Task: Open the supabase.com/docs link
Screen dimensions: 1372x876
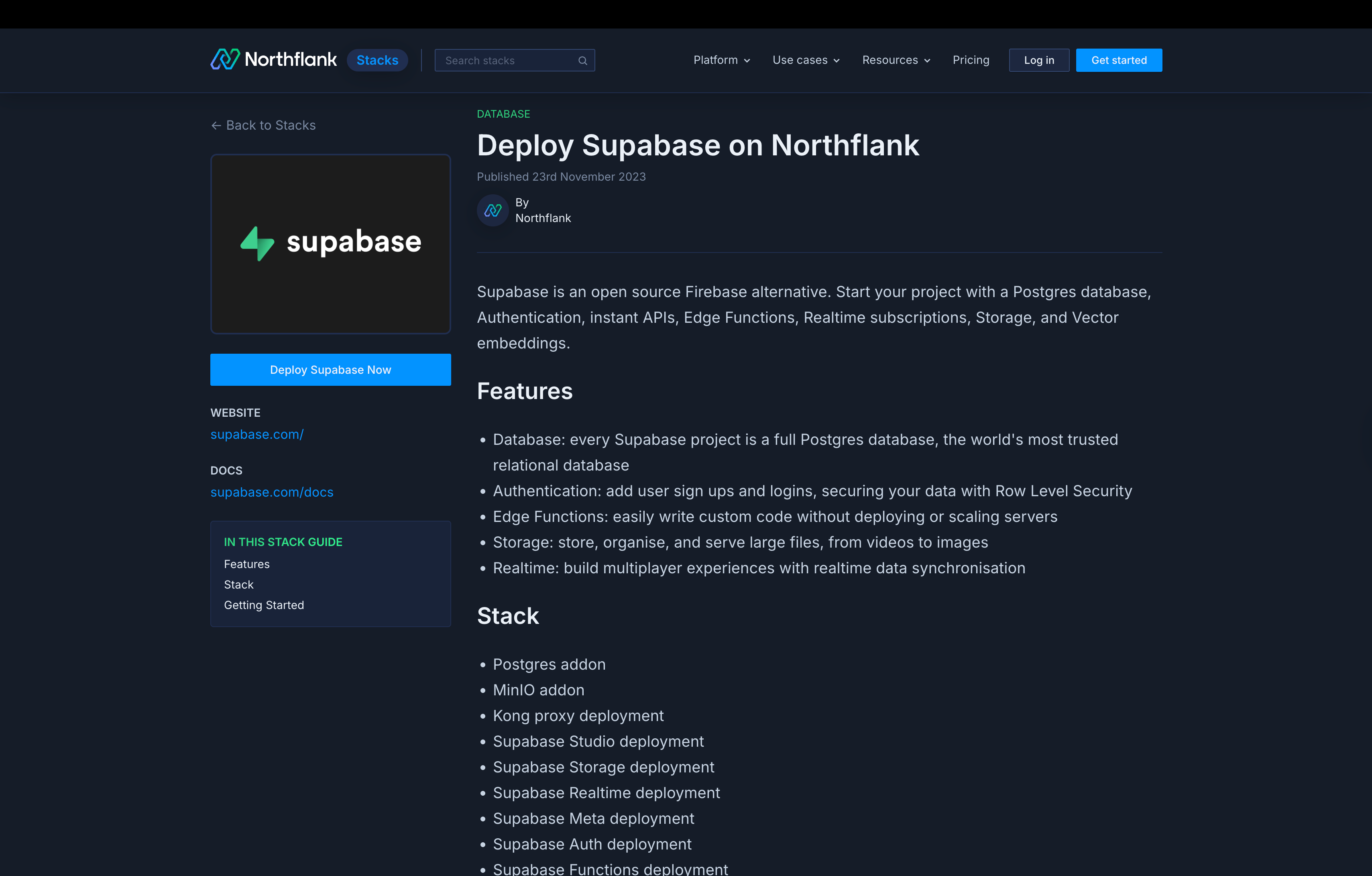Action: coord(272,492)
